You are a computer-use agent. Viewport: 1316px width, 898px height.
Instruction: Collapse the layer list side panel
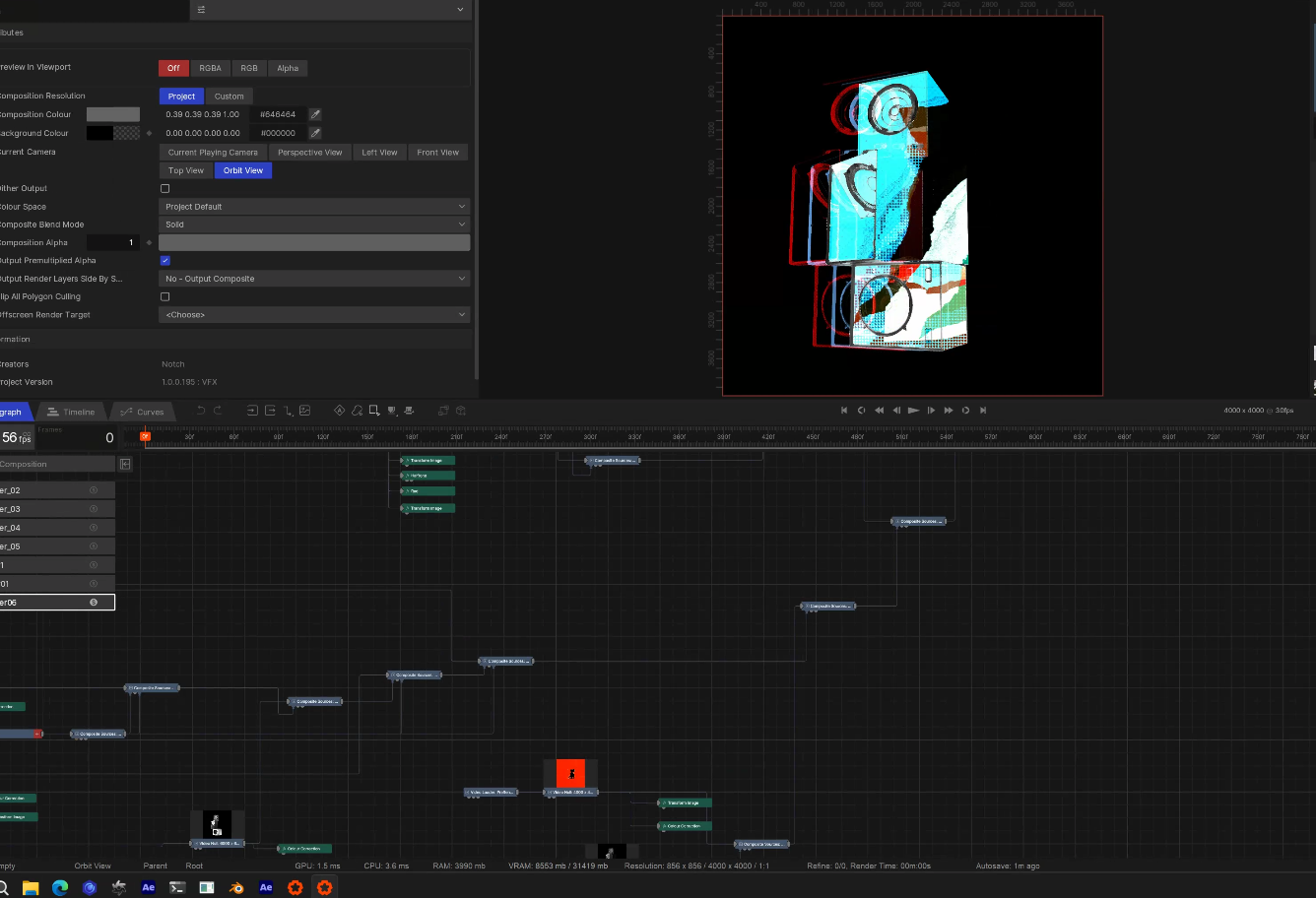point(125,464)
